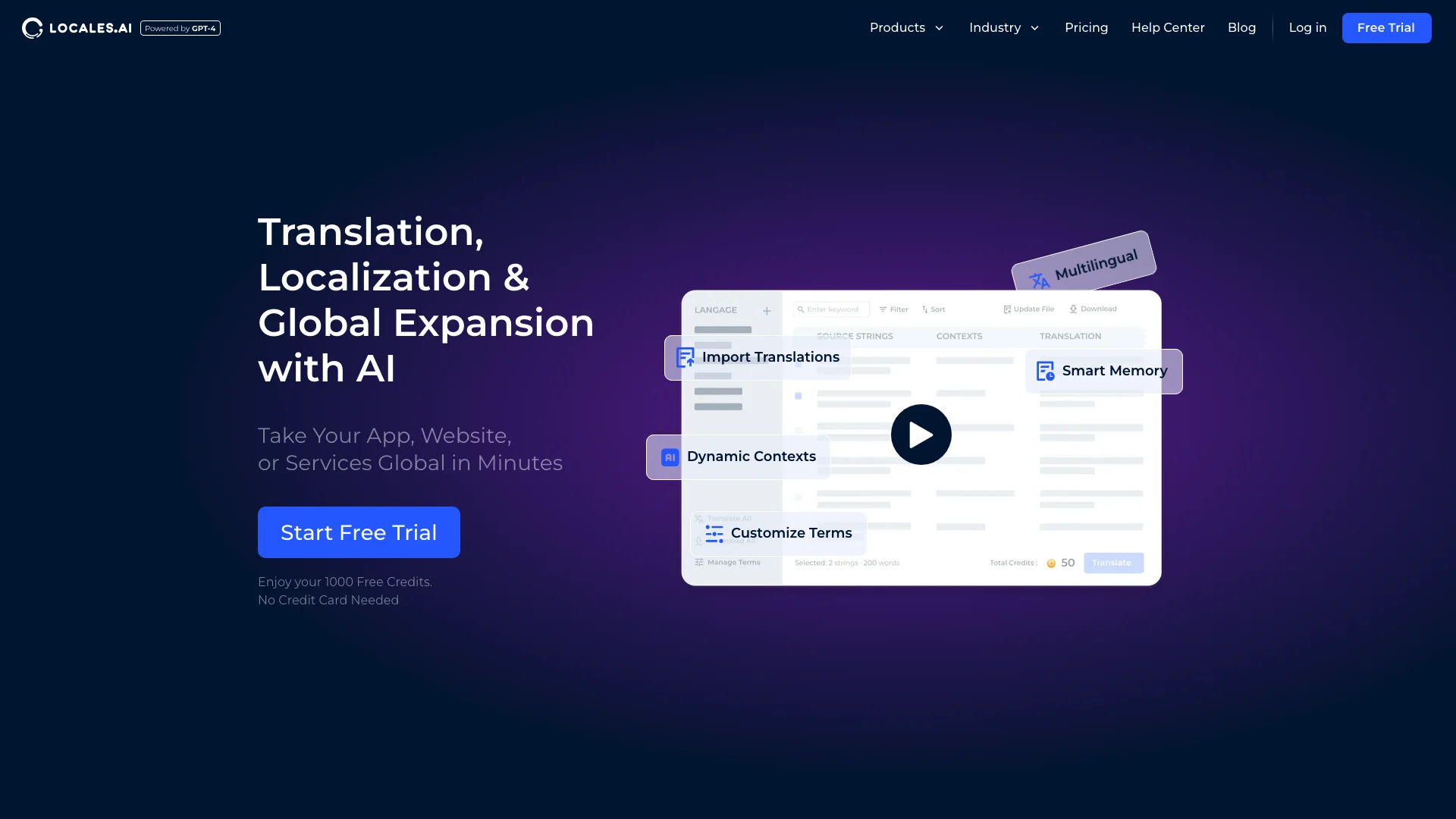1456x819 pixels.
Task: Click the Blog menu item
Action: (x=1242, y=27)
